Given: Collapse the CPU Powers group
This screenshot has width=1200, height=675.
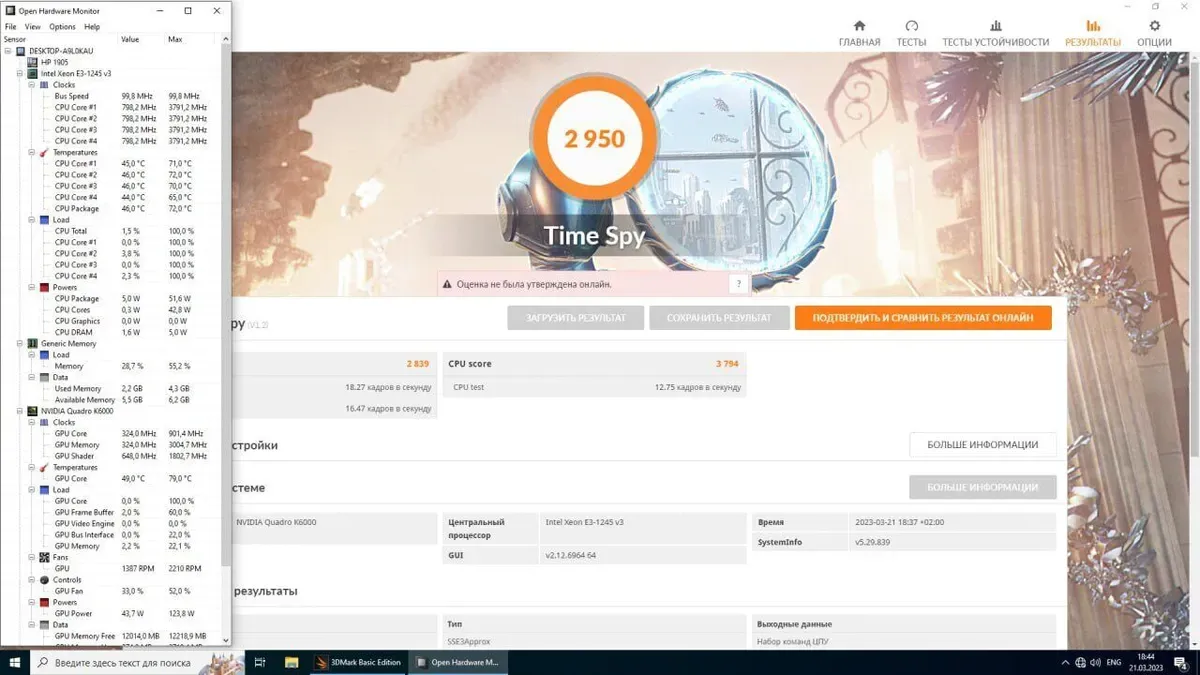Looking at the screenshot, I should tap(31, 287).
